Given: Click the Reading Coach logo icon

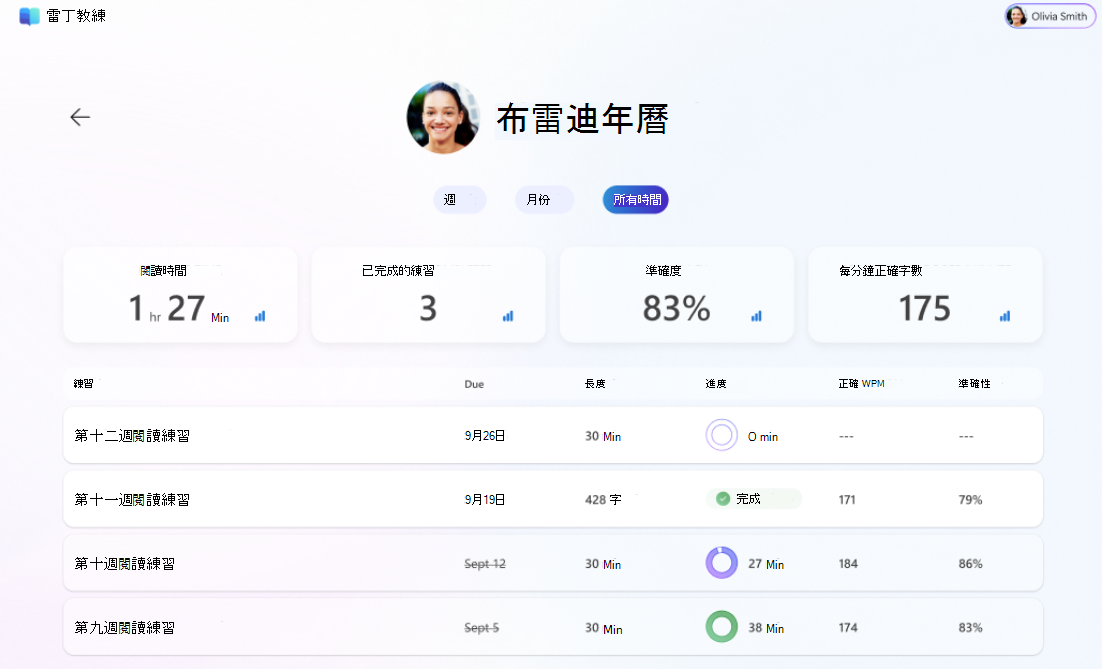Looking at the screenshot, I should (x=29, y=16).
